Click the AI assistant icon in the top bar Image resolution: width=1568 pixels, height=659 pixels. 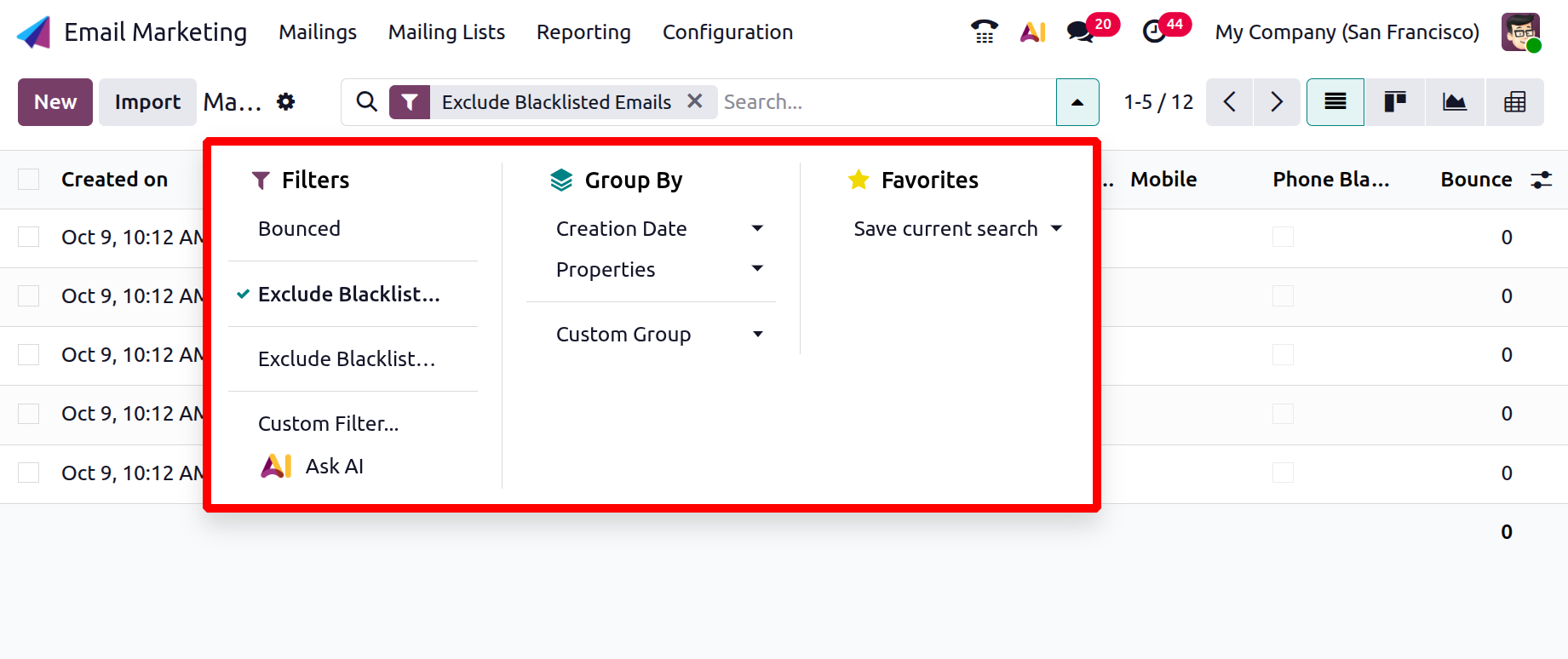1032,32
